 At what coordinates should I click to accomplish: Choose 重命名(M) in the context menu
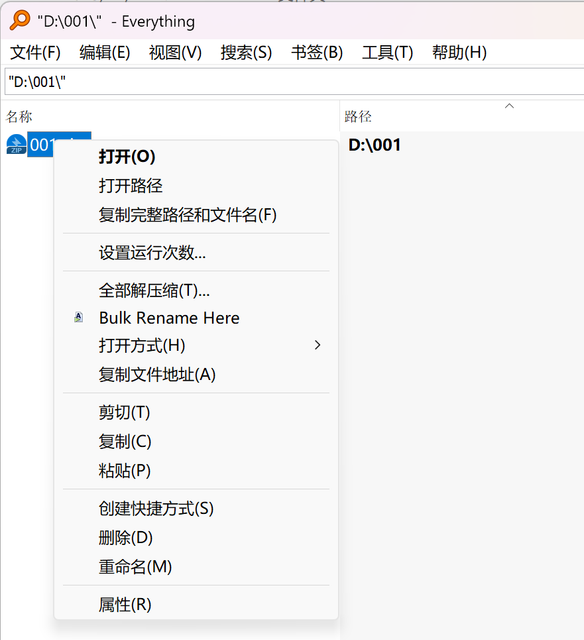[196, 567]
